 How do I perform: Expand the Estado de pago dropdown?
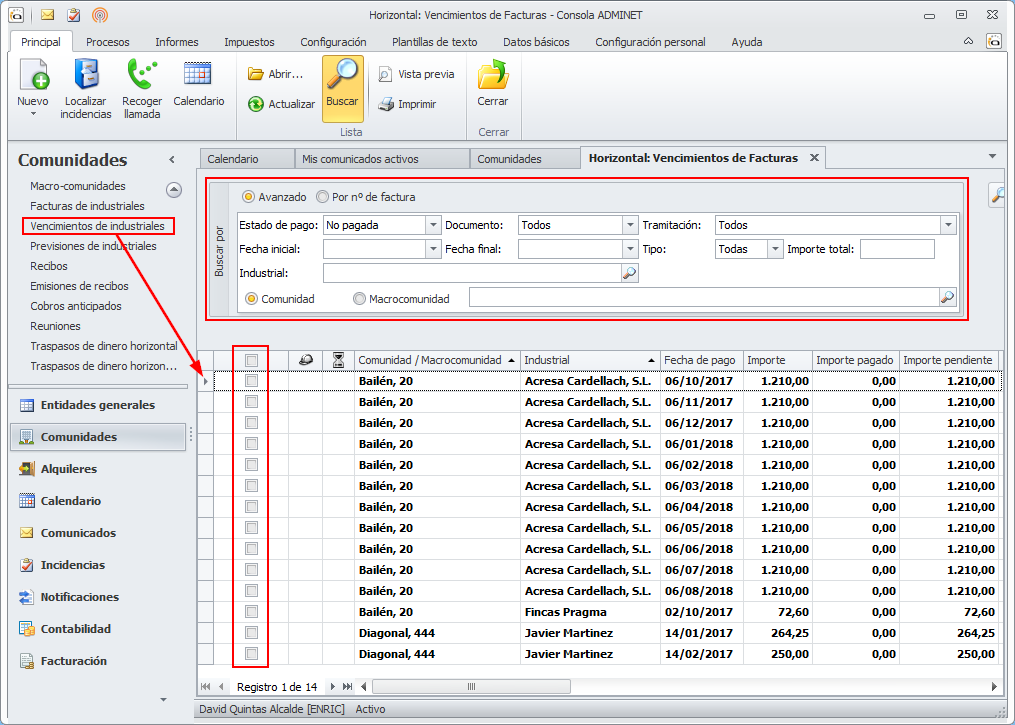432,226
